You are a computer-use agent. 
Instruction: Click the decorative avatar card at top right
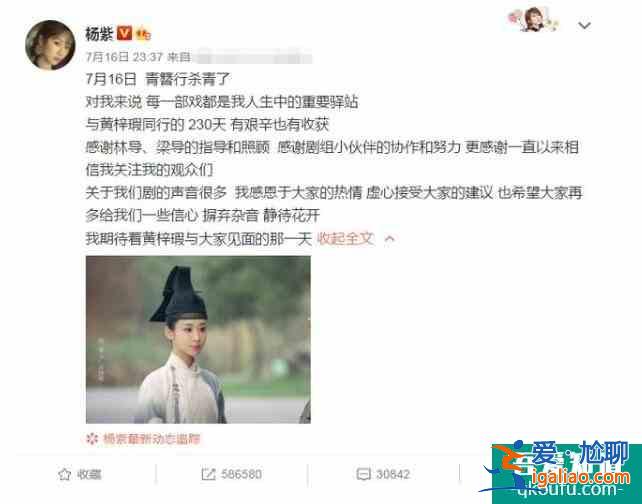click(x=533, y=19)
